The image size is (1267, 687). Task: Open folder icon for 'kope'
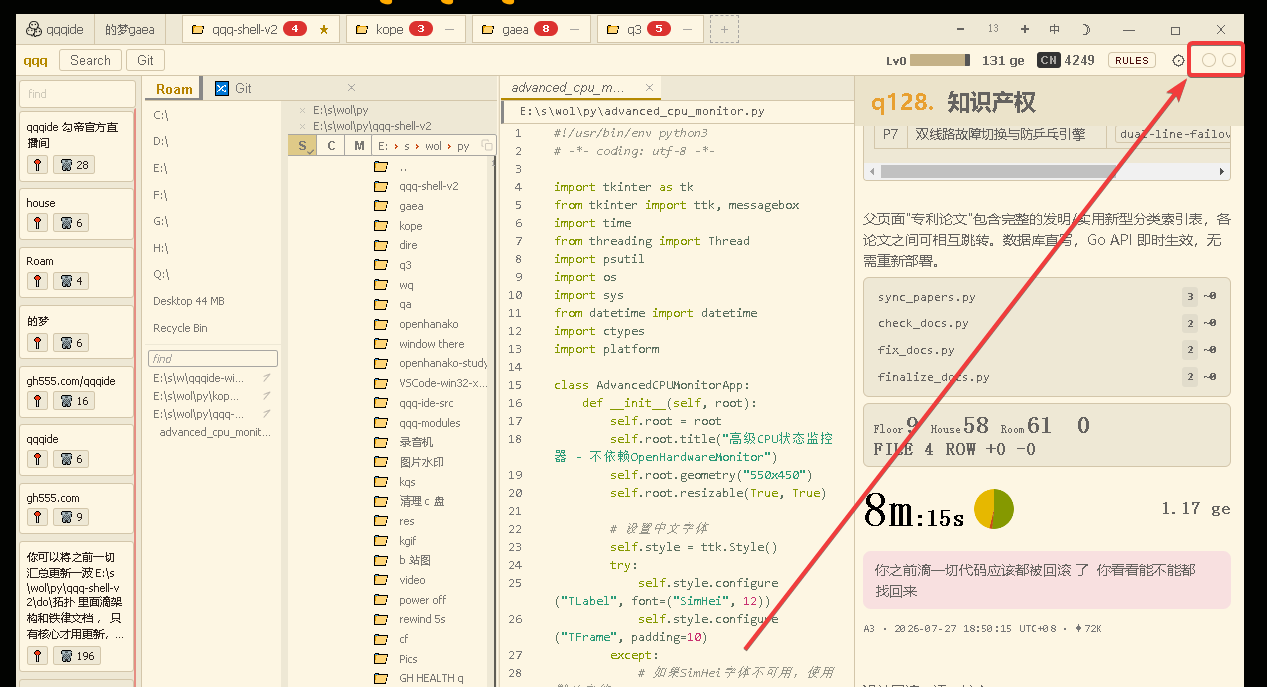[380, 226]
